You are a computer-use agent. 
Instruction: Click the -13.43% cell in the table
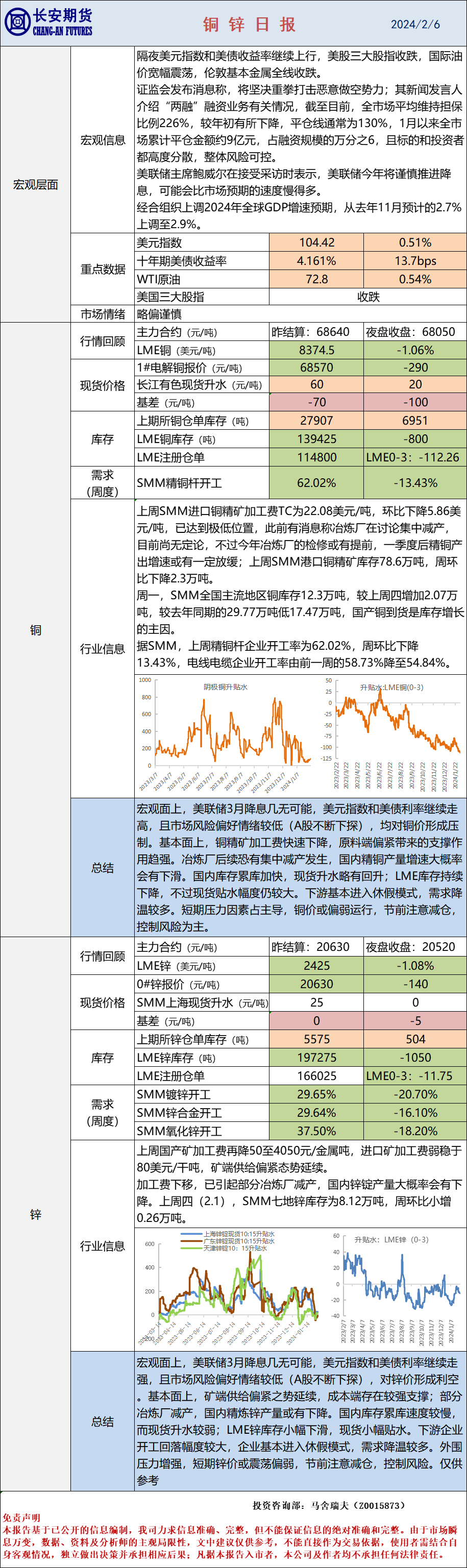415,483
